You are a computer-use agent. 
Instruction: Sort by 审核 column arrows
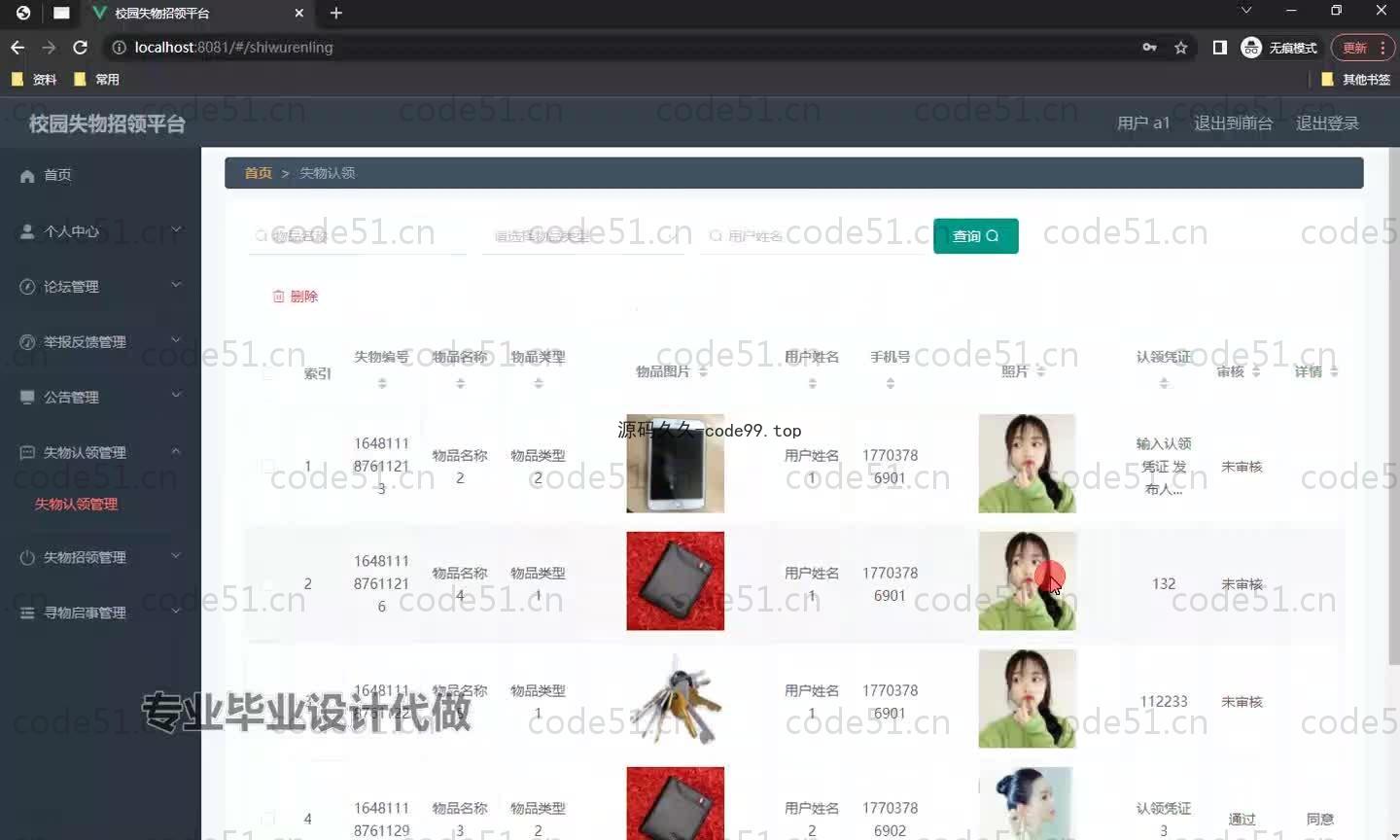tap(1256, 371)
